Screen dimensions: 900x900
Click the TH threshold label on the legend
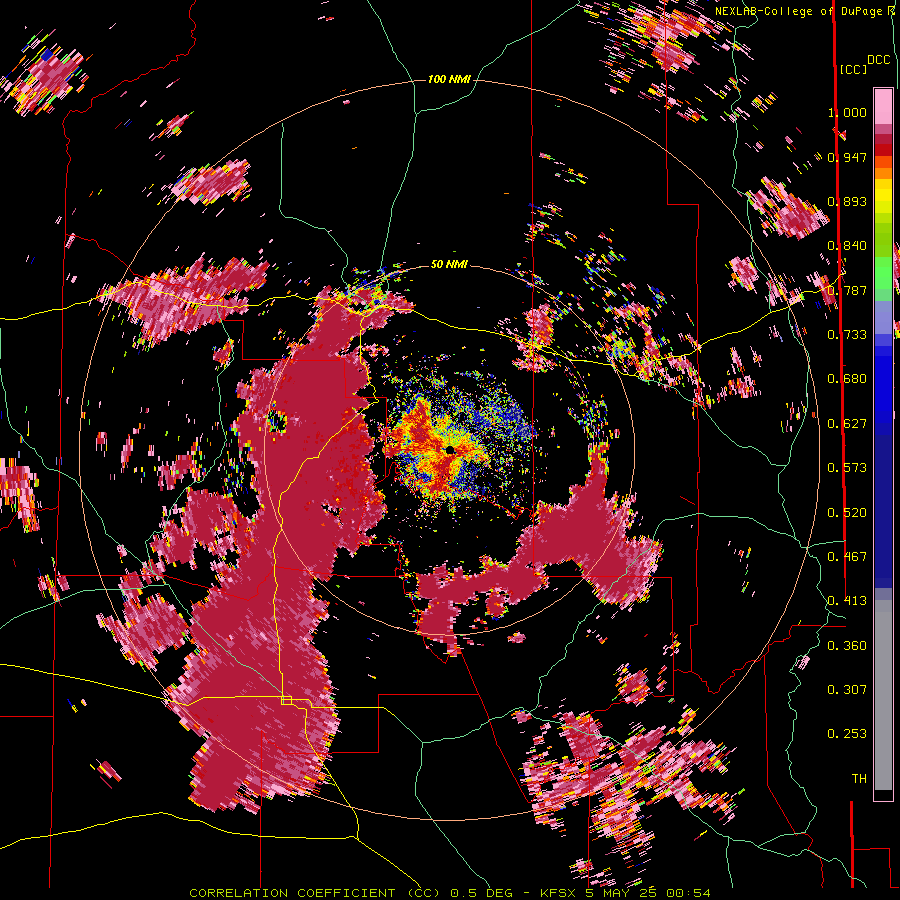point(859,779)
